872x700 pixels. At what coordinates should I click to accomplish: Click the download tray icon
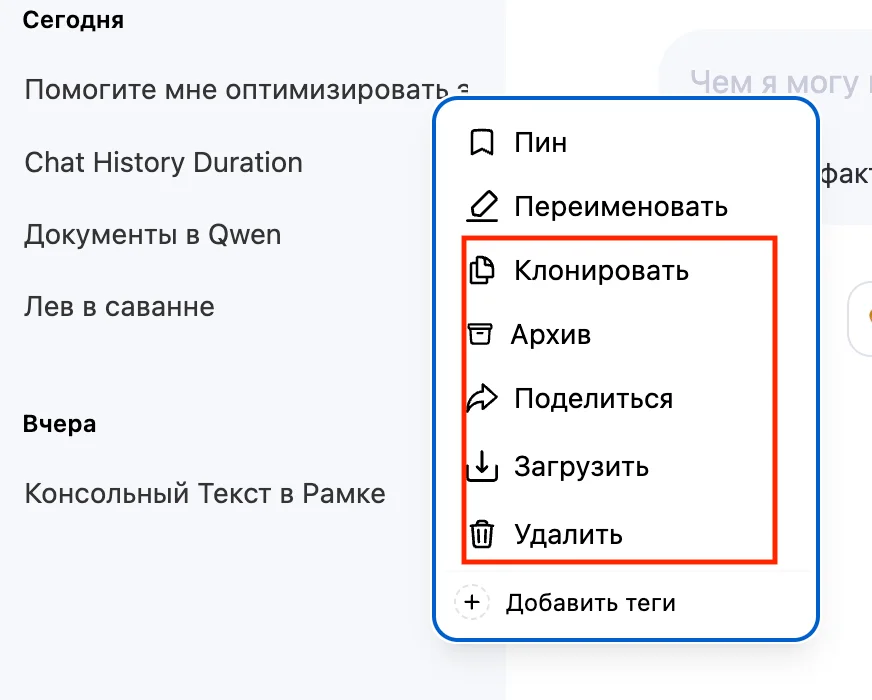[x=482, y=466]
